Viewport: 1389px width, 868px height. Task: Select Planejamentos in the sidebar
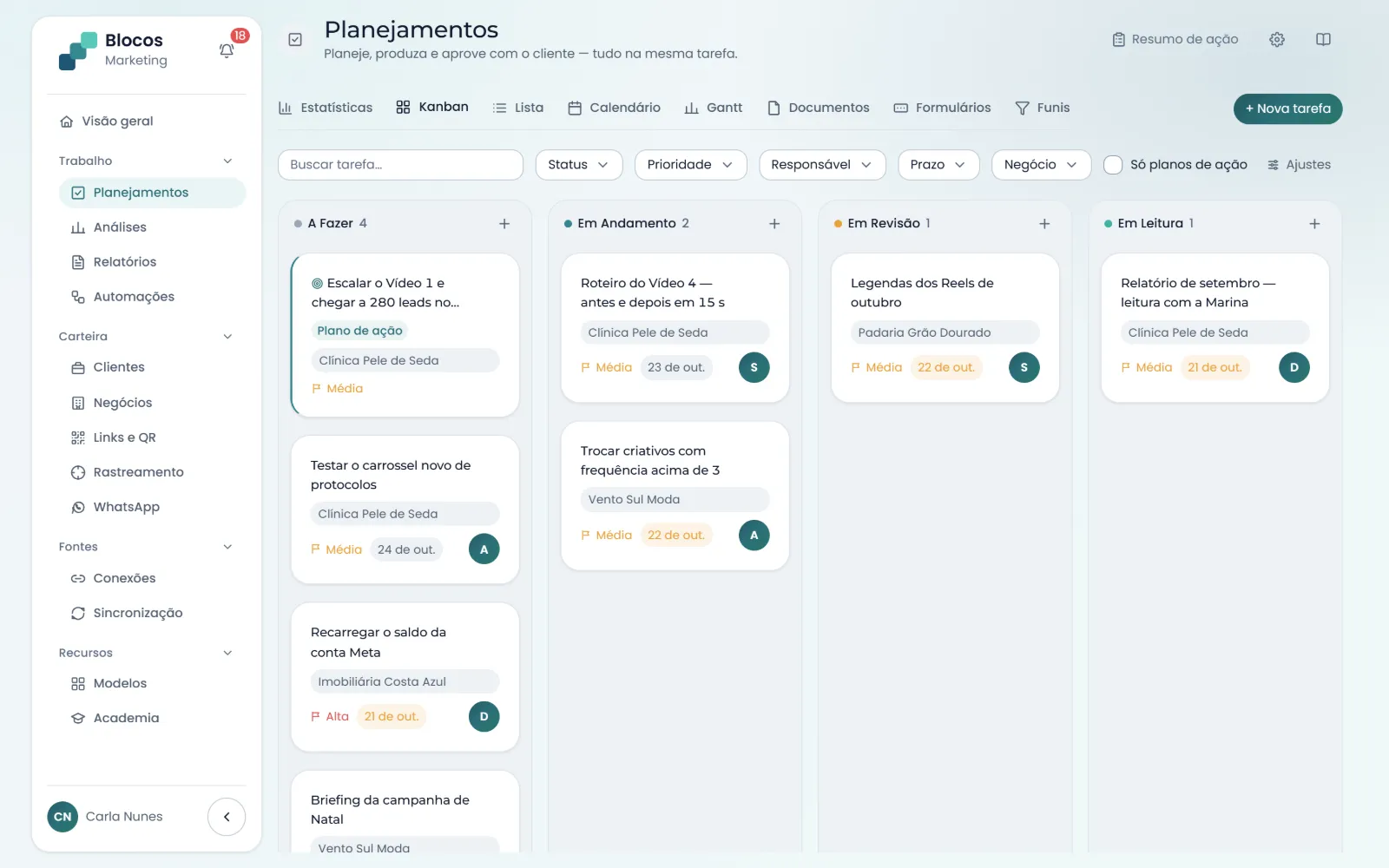point(152,193)
